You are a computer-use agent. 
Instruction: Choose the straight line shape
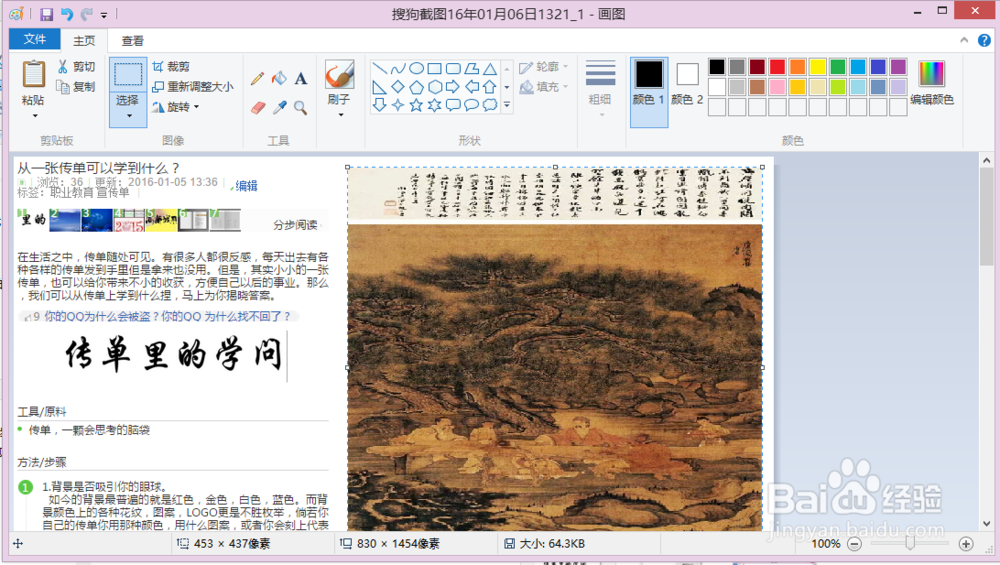click(x=379, y=68)
